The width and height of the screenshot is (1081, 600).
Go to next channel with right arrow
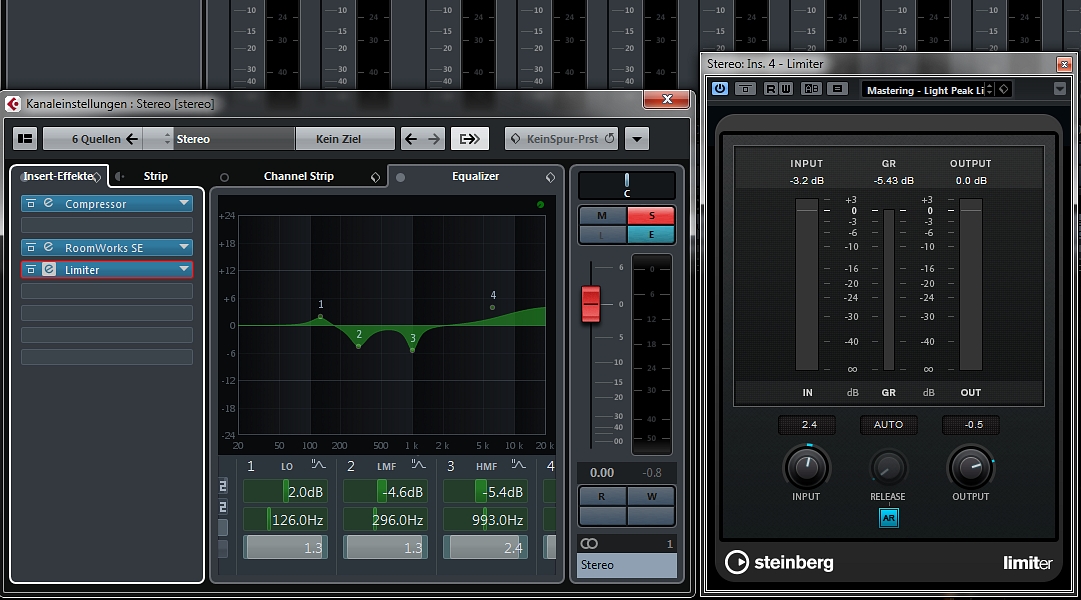pyautogui.click(x=434, y=139)
